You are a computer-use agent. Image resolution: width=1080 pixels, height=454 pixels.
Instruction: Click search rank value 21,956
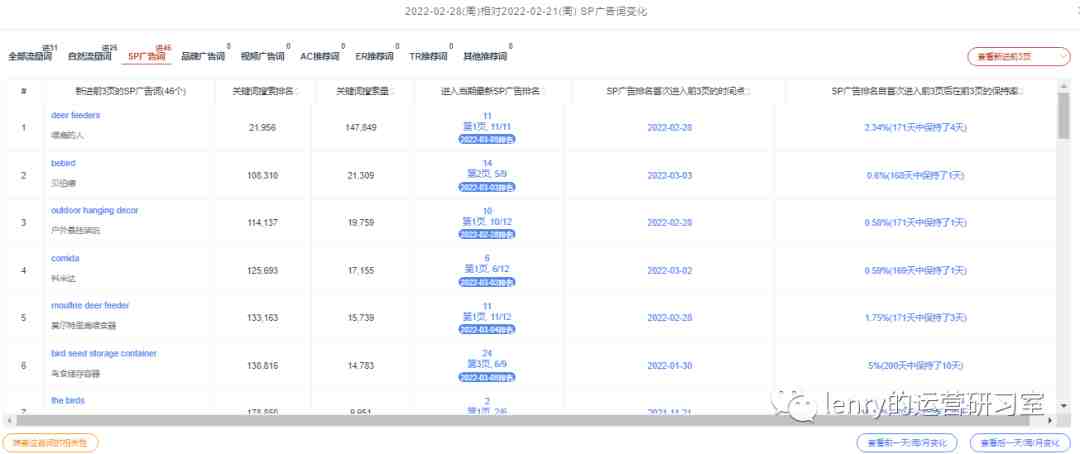coord(262,128)
